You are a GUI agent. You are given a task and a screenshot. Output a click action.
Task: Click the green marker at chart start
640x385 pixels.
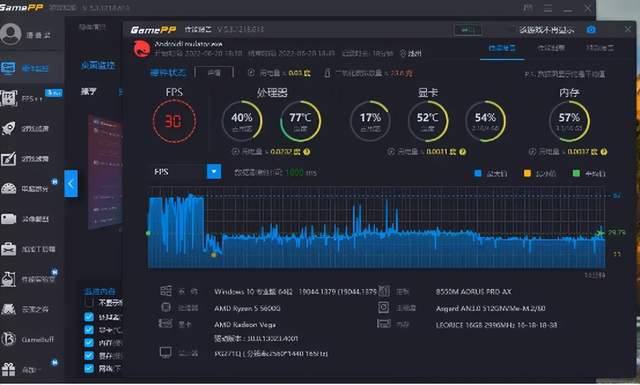point(148,233)
